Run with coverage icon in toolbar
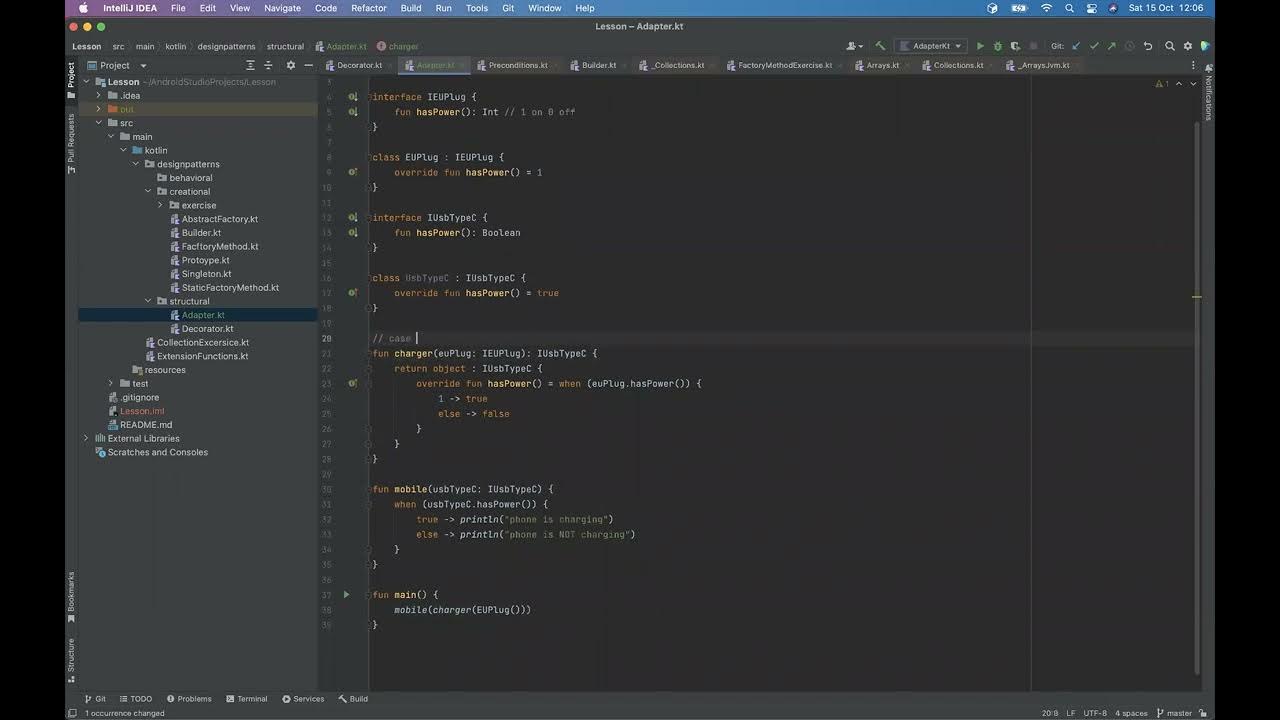The width and height of the screenshot is (1280, 720). [1014, 46]
